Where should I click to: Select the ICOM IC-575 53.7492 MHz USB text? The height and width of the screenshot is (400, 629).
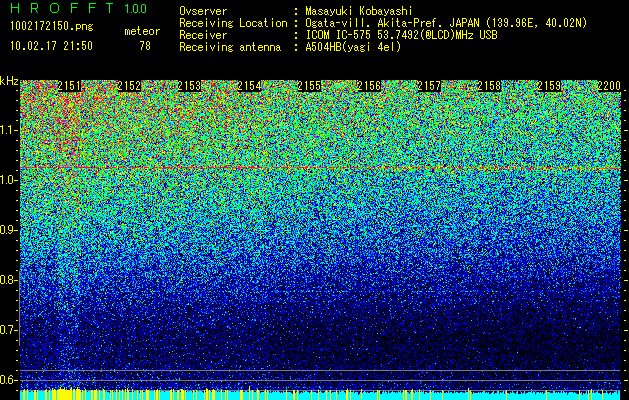click(x=401, y=35)
